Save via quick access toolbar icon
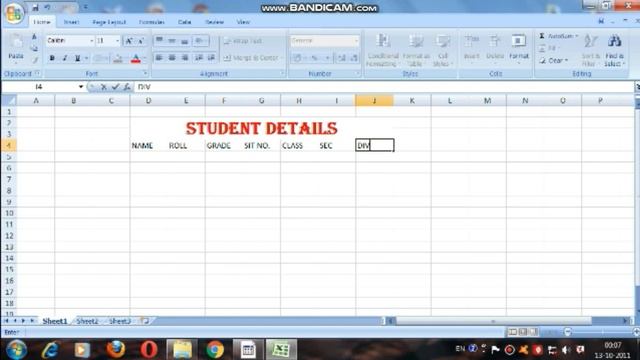The width and height of the screenshot is (640, 360). 36,7
